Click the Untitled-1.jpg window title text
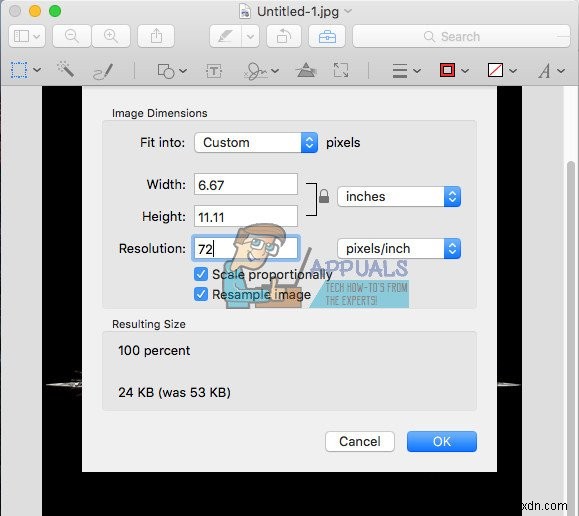 [298, 12]
